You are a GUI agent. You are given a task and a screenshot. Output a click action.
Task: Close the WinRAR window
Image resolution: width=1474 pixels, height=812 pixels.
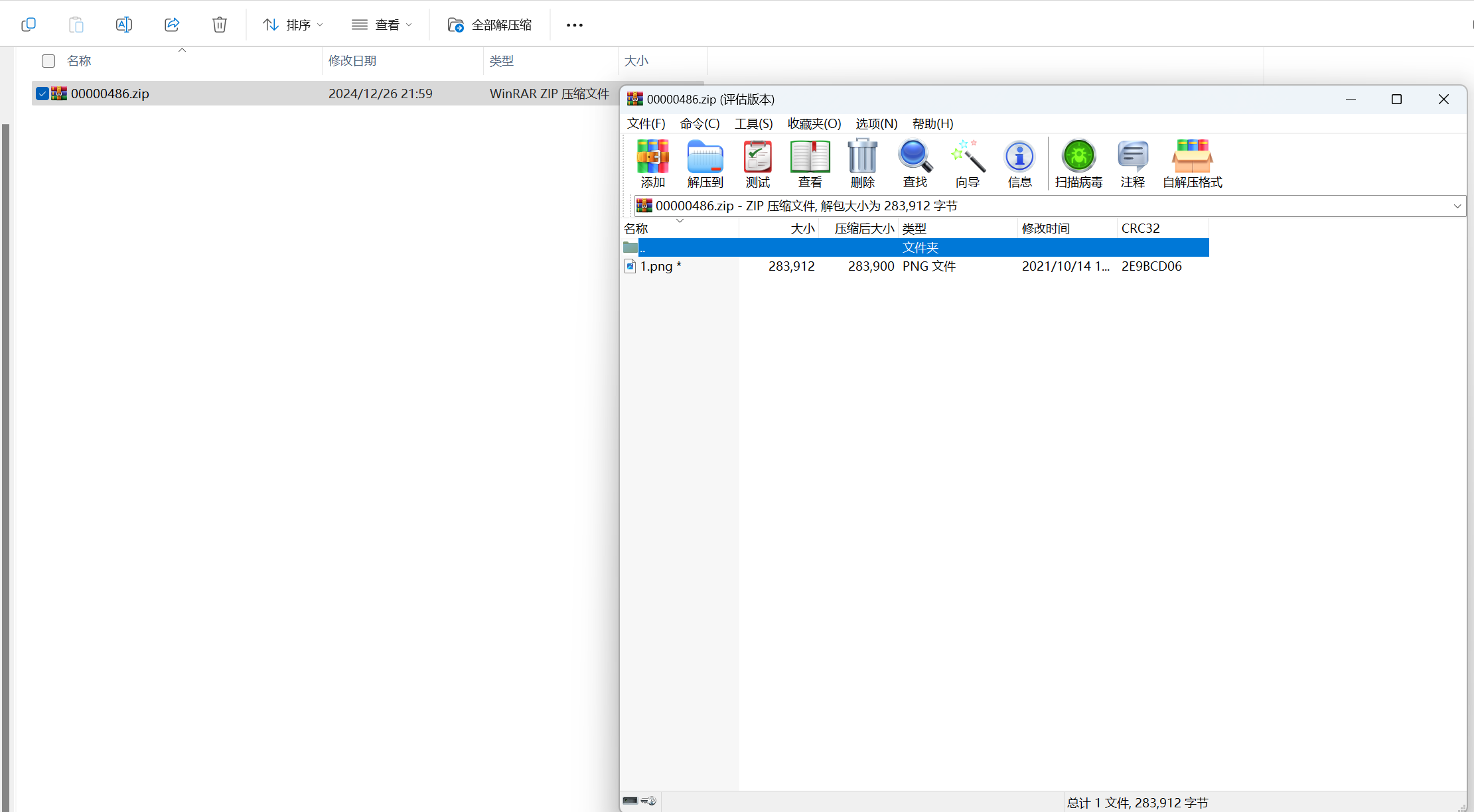tap(1443, 99)
